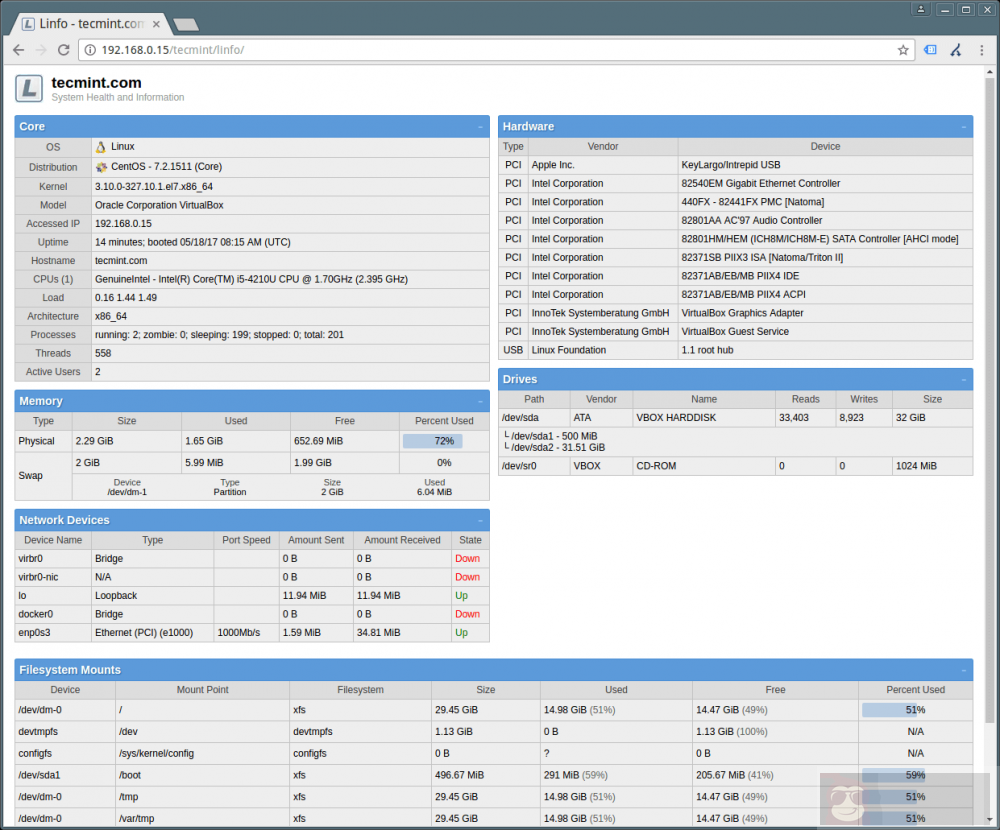
Task: Click the browser reload icon
Action: point(63,48)
